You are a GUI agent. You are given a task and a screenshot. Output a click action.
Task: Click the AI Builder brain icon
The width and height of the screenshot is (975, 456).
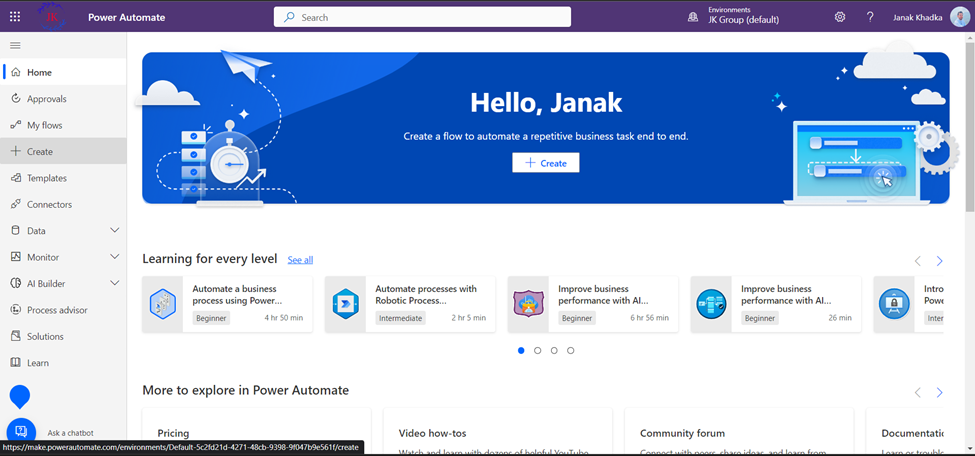tap(16, 283)
